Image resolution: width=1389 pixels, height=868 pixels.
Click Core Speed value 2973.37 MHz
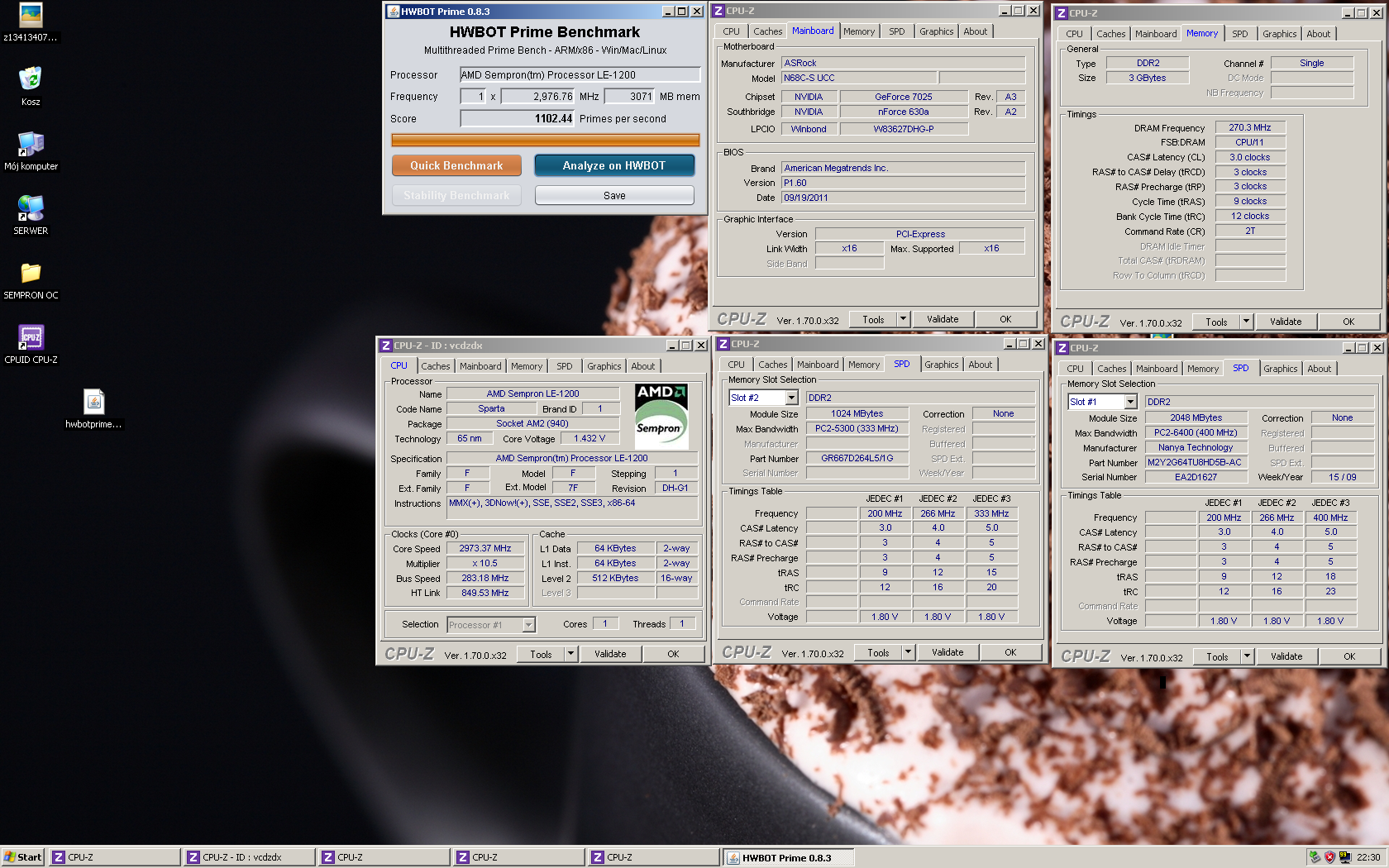coord(485,548)
